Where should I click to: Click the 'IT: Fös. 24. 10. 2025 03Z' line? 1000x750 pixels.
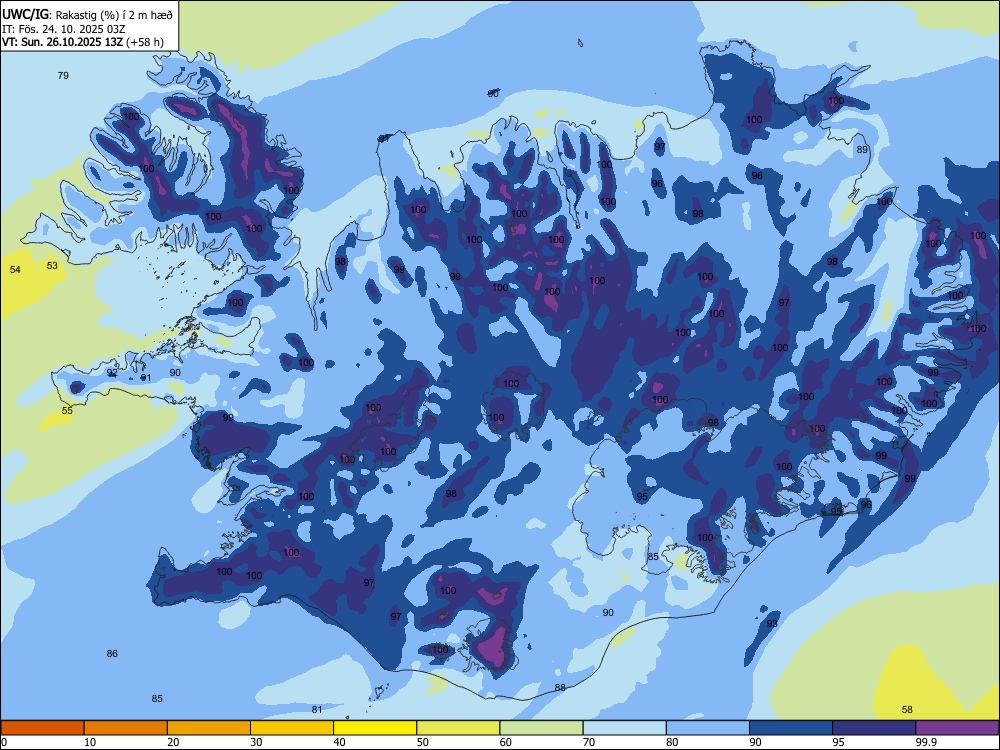click(62, 28)
